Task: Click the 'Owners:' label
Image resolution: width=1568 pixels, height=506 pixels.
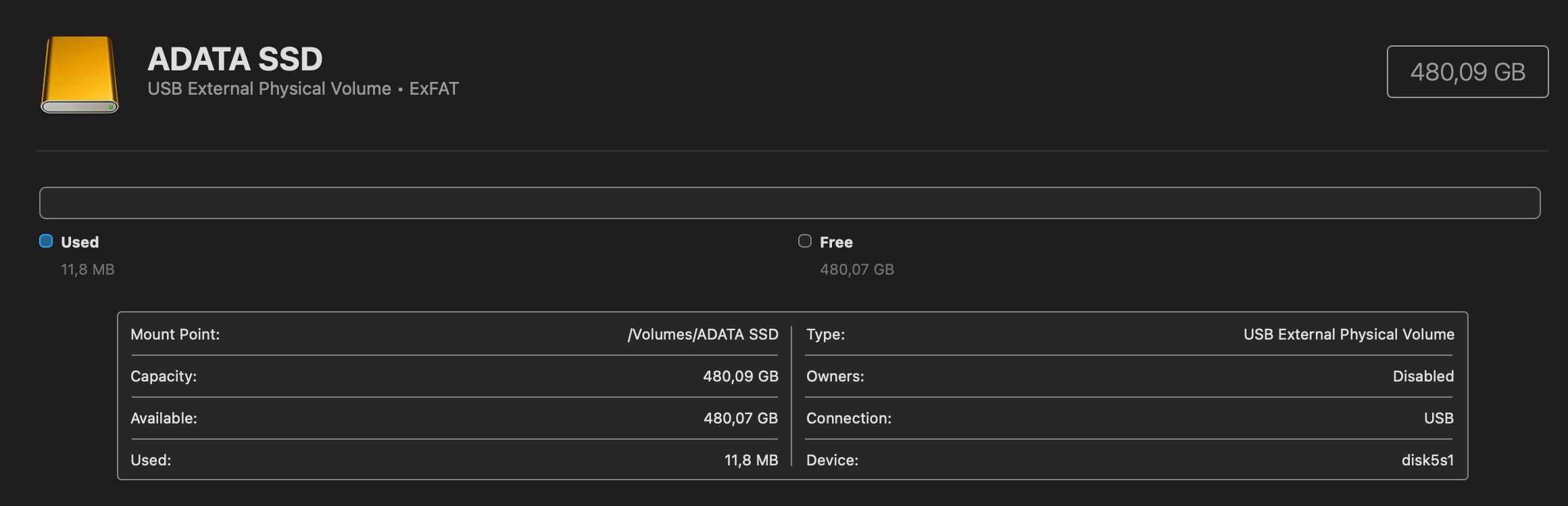Action: click(835, 376)
